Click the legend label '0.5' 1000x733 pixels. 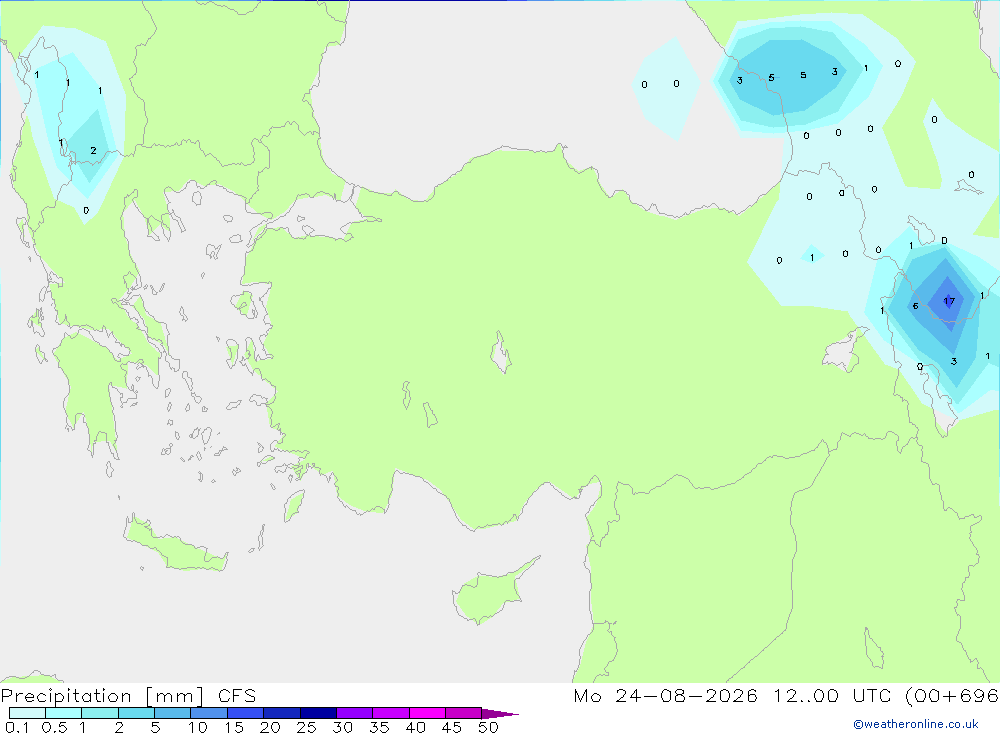(x=54, y=727)
